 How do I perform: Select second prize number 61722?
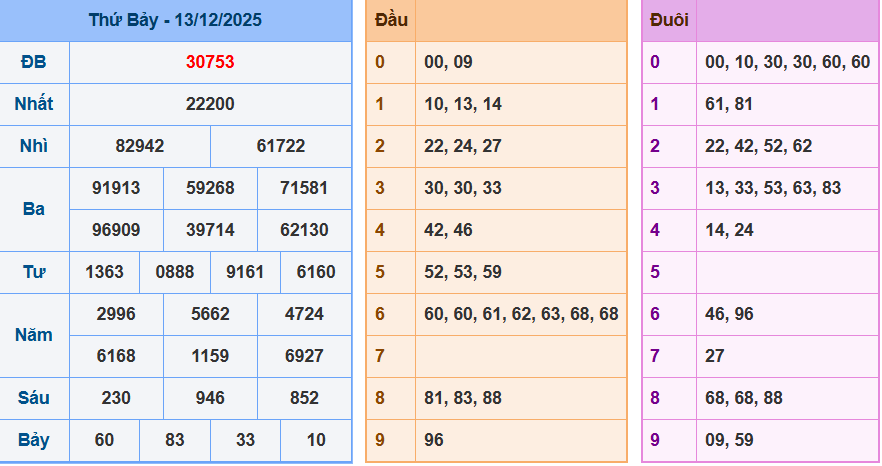[281, 146]
